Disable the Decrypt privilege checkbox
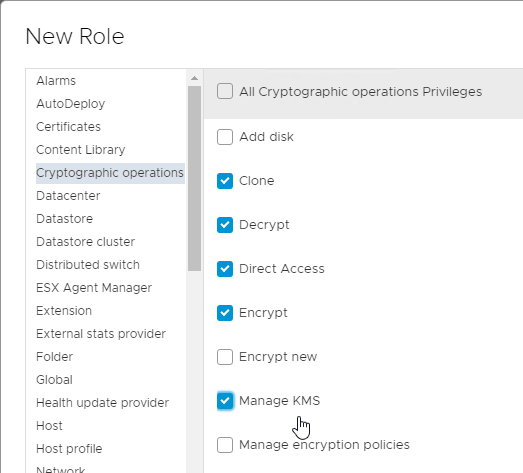This screenshot has height=473, width=523. [225, 225]
